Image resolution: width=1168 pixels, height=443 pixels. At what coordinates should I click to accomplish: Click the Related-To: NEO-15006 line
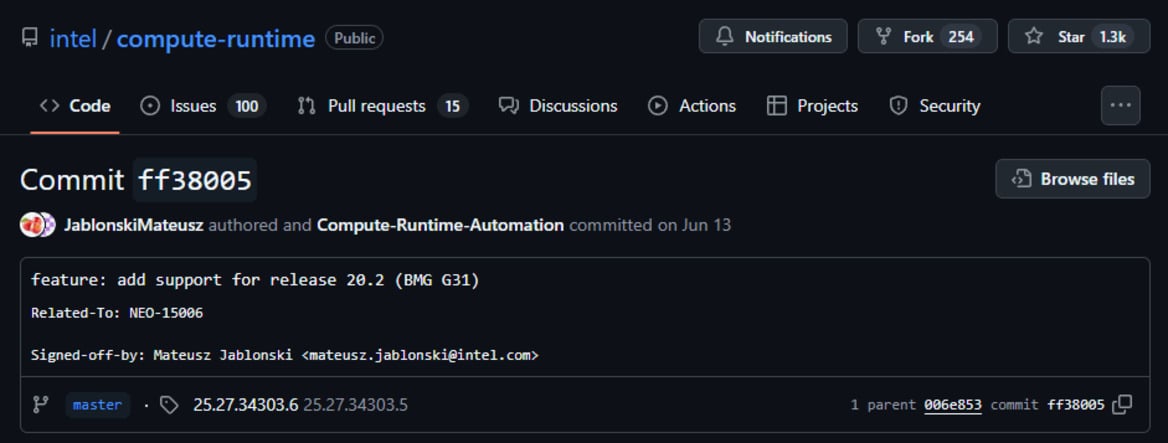coord(117,313)
